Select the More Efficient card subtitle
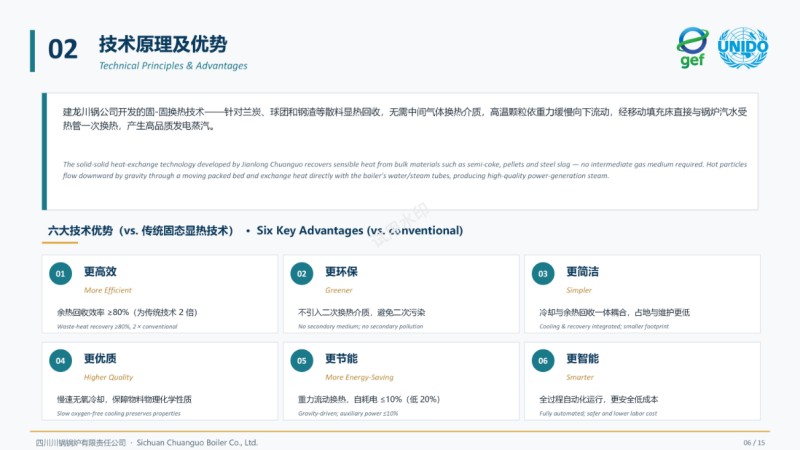 tap(107, 290)
